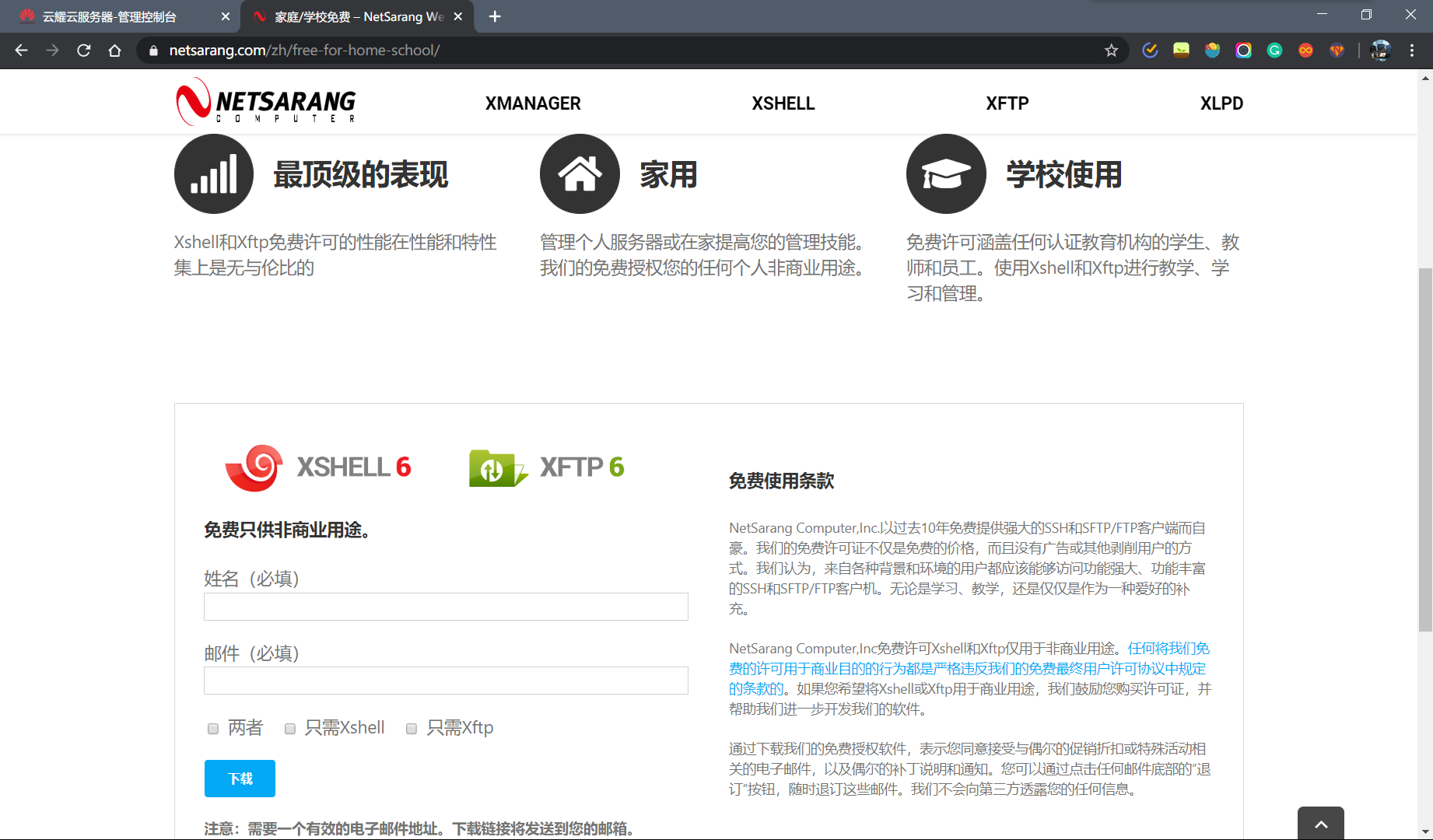
Task: Bookmark this page with the star icon
Action: click(1111, 51)
